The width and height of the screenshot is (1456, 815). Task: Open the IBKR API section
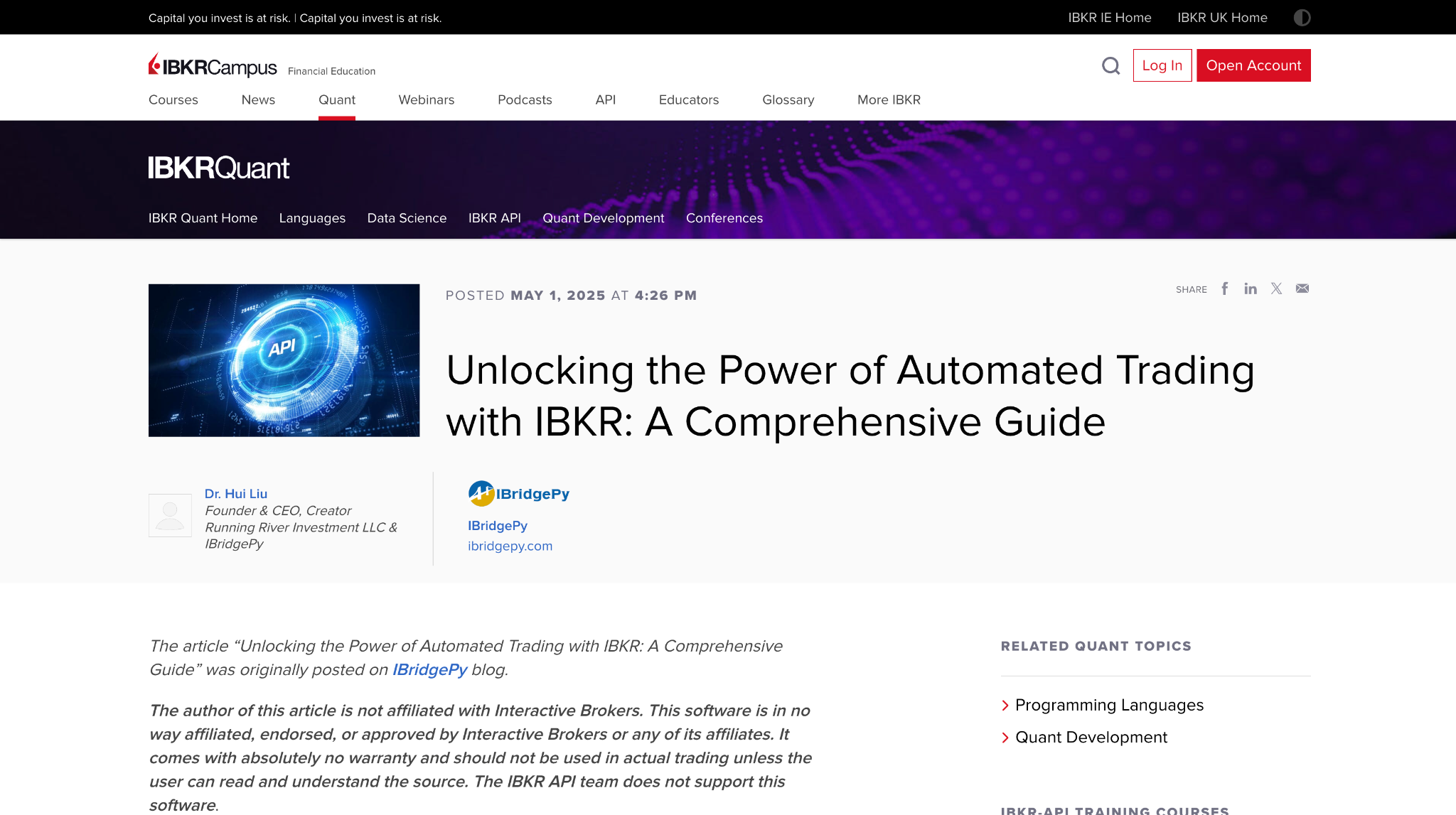pyautogui.click(x=495, y=218)
